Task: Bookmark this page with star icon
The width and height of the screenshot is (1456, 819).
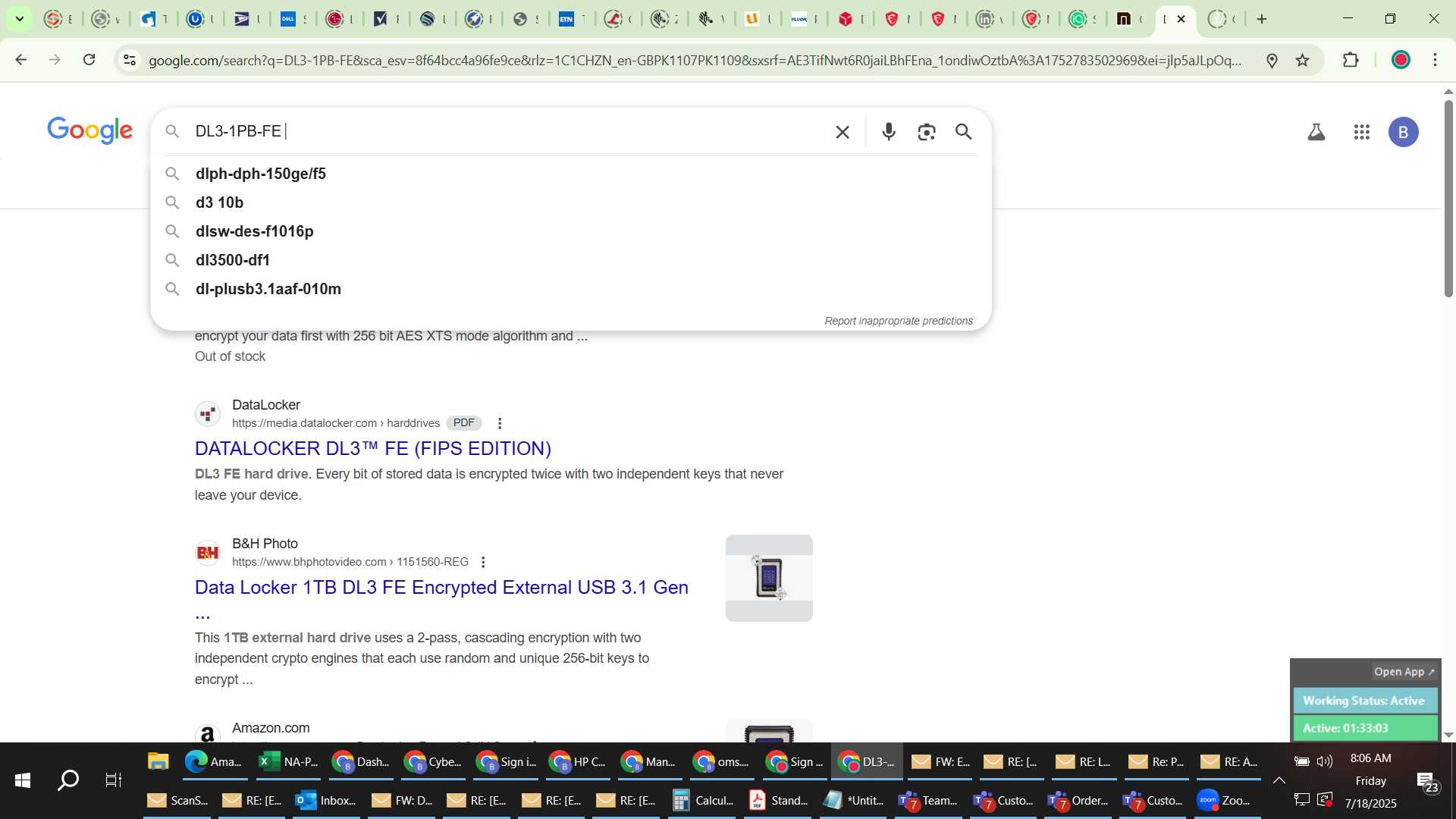Action: point(1303,60)
